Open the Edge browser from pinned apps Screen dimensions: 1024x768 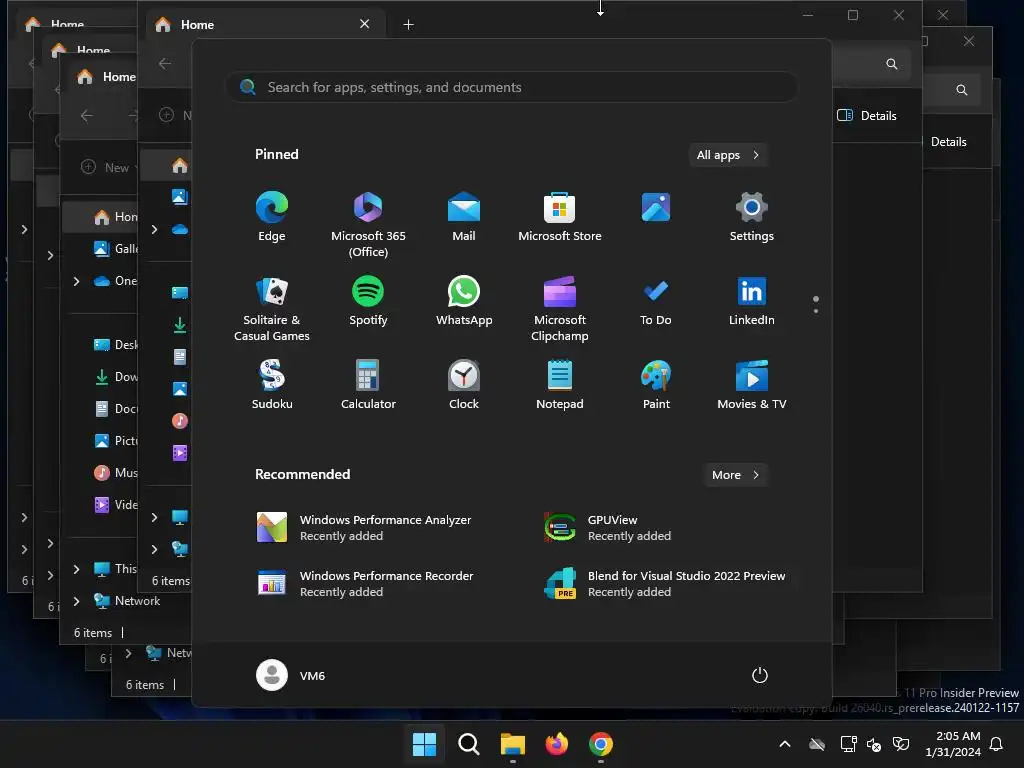click(x=272, y=216)
